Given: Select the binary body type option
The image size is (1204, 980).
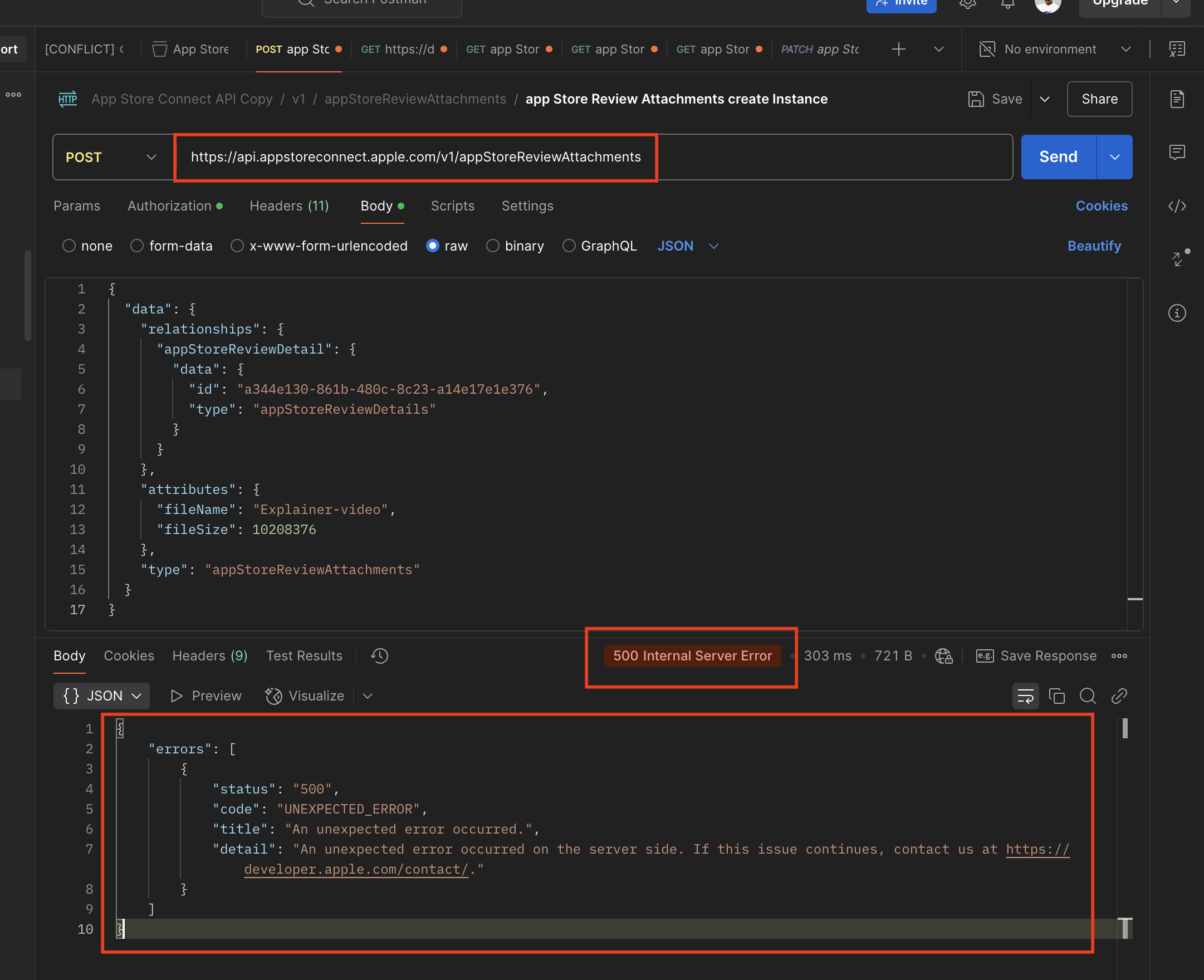Looking at the screenshot, I should [x=493, y=246].
